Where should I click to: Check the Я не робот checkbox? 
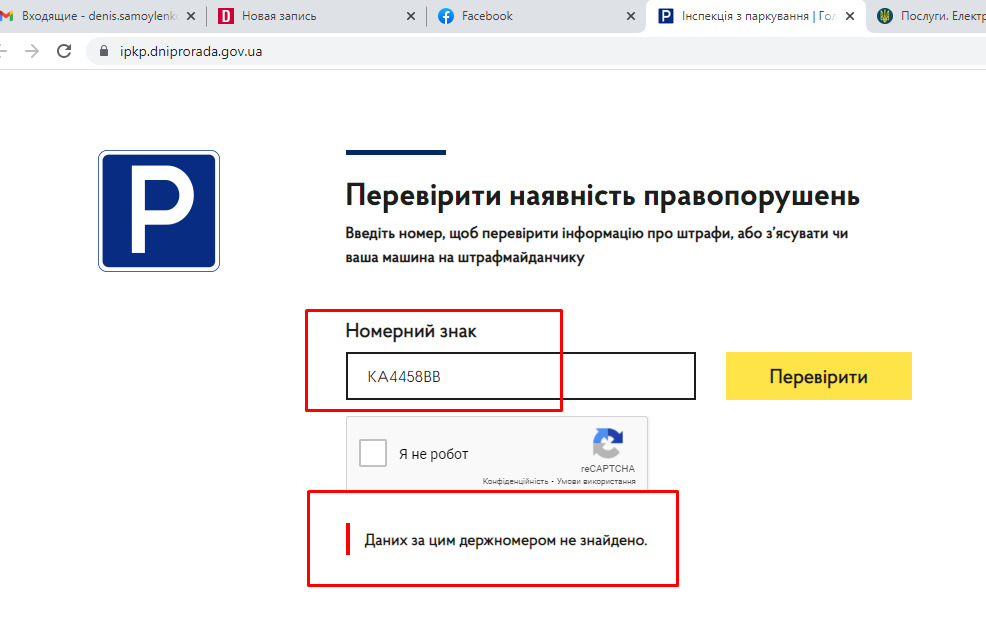[373, 453]
